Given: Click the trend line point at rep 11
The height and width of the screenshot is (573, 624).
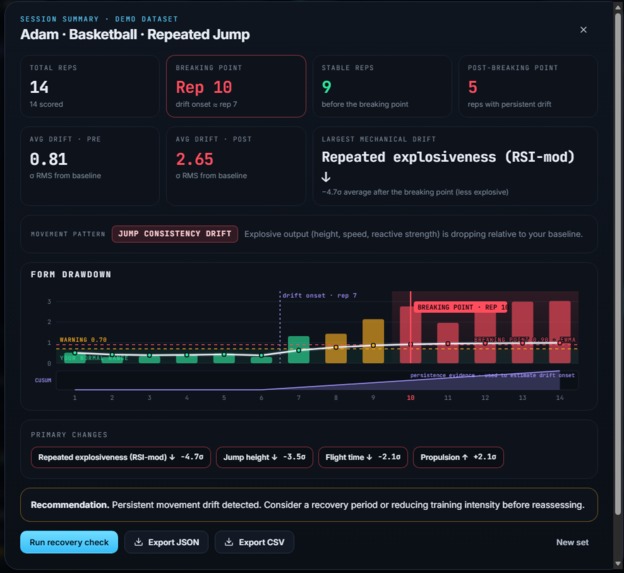Looking at the screenshot, I should pyautogui.click(x=448, y=343).
